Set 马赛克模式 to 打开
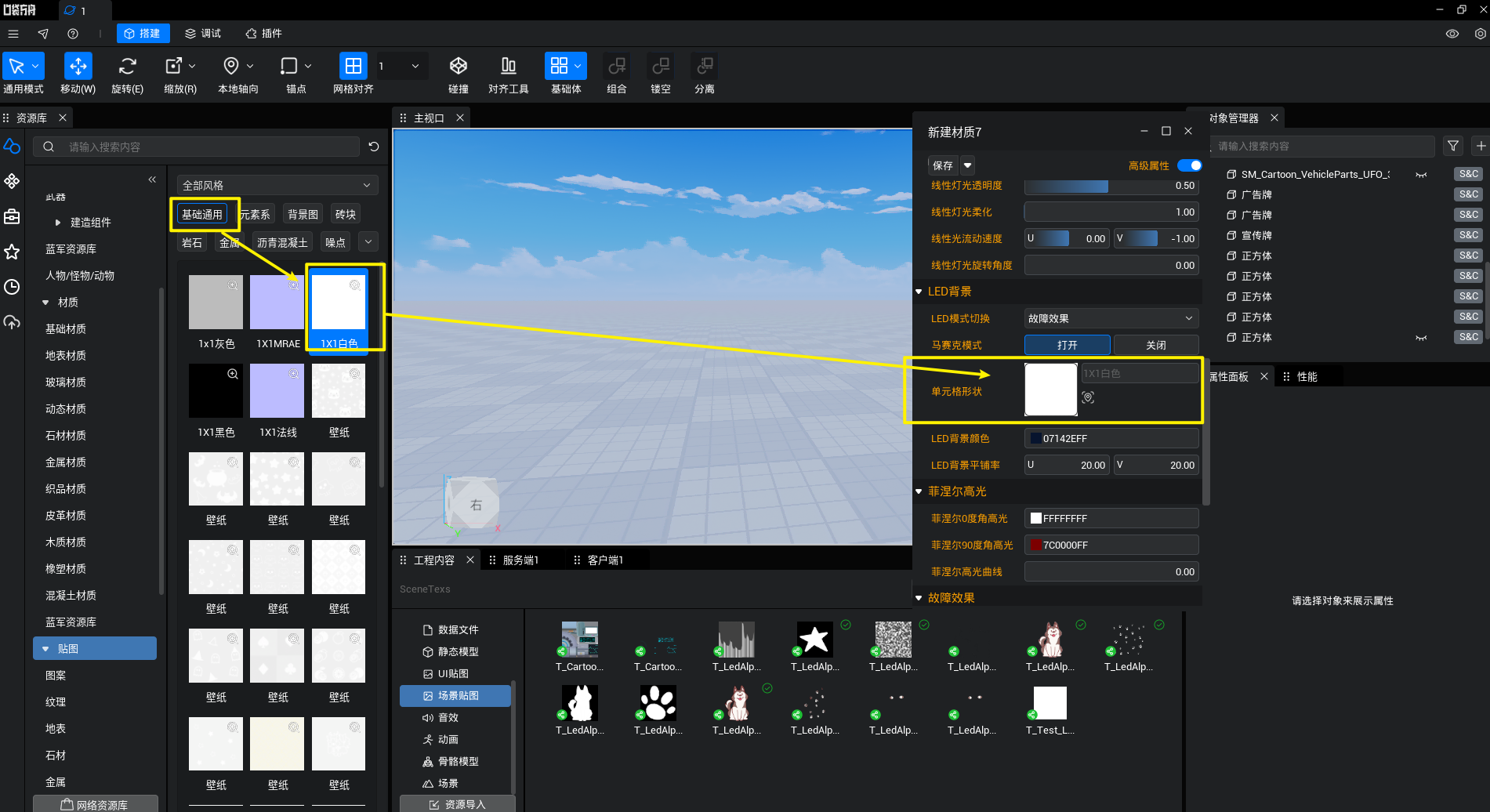Screen dimensions: 1490x812 tap(1067, 345)
